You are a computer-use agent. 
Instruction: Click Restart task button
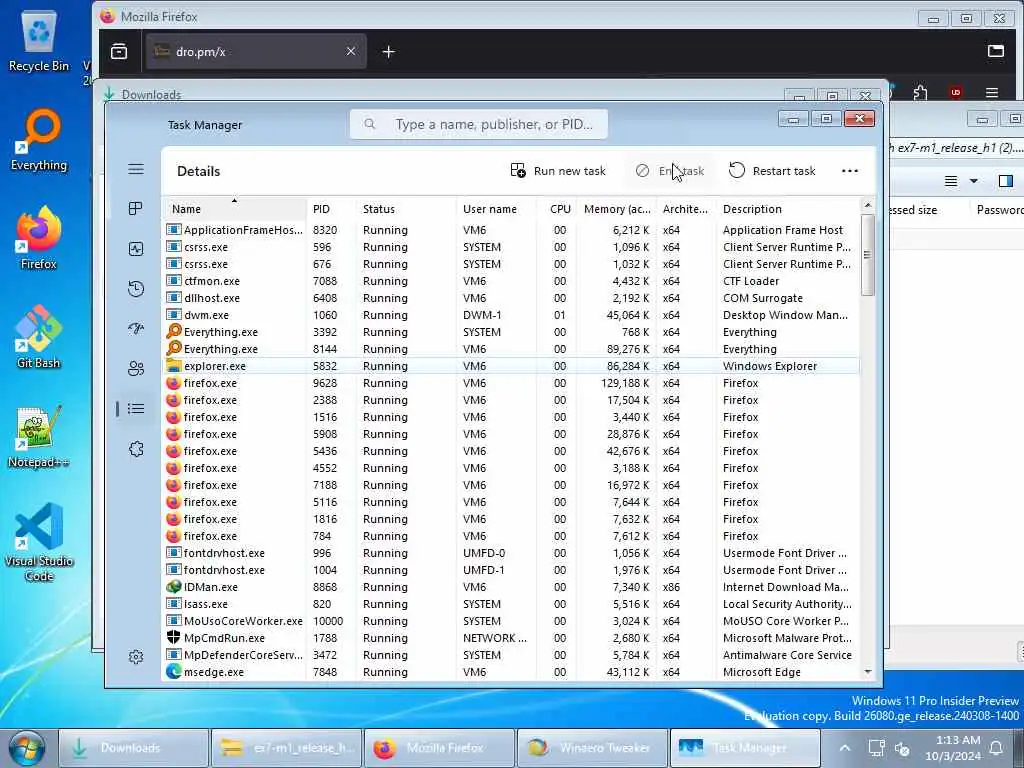click(x=772, y=171)
